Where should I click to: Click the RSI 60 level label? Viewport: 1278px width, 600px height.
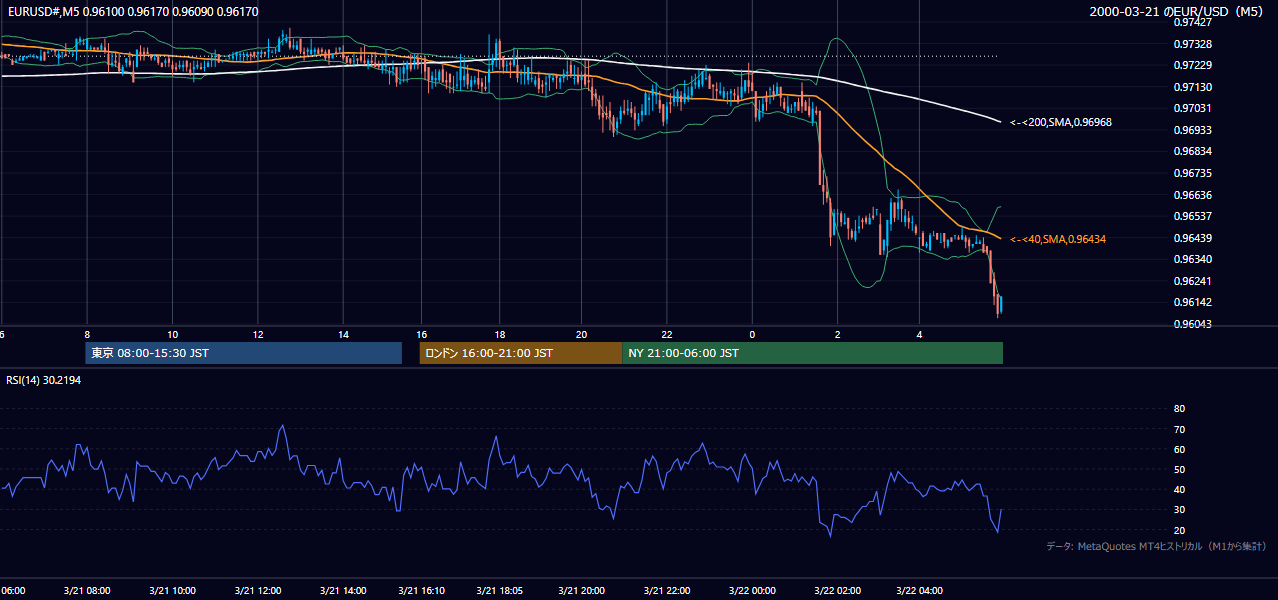click(1179, 449)
